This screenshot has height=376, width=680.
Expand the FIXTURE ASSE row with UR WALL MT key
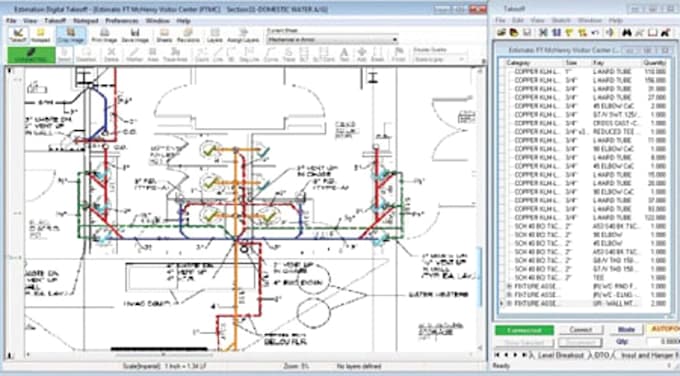pyautogui.click(x=510, y=304)
